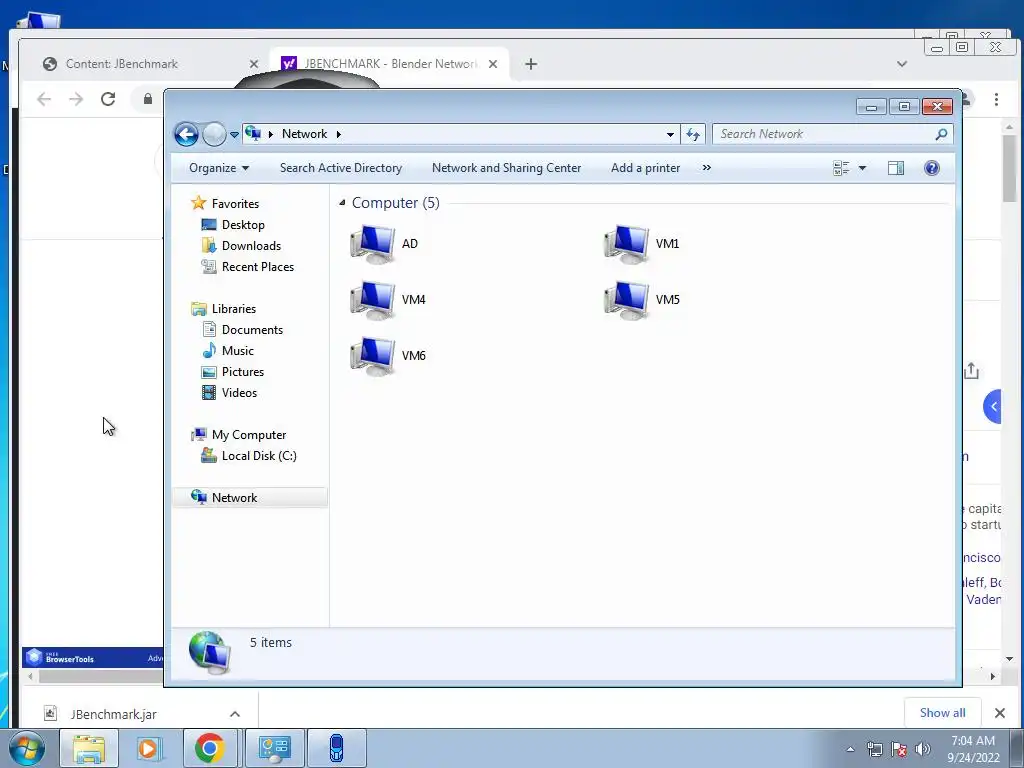Open Local Disk (C:)
Screen dimensions: 1024x768
(259, 456)
